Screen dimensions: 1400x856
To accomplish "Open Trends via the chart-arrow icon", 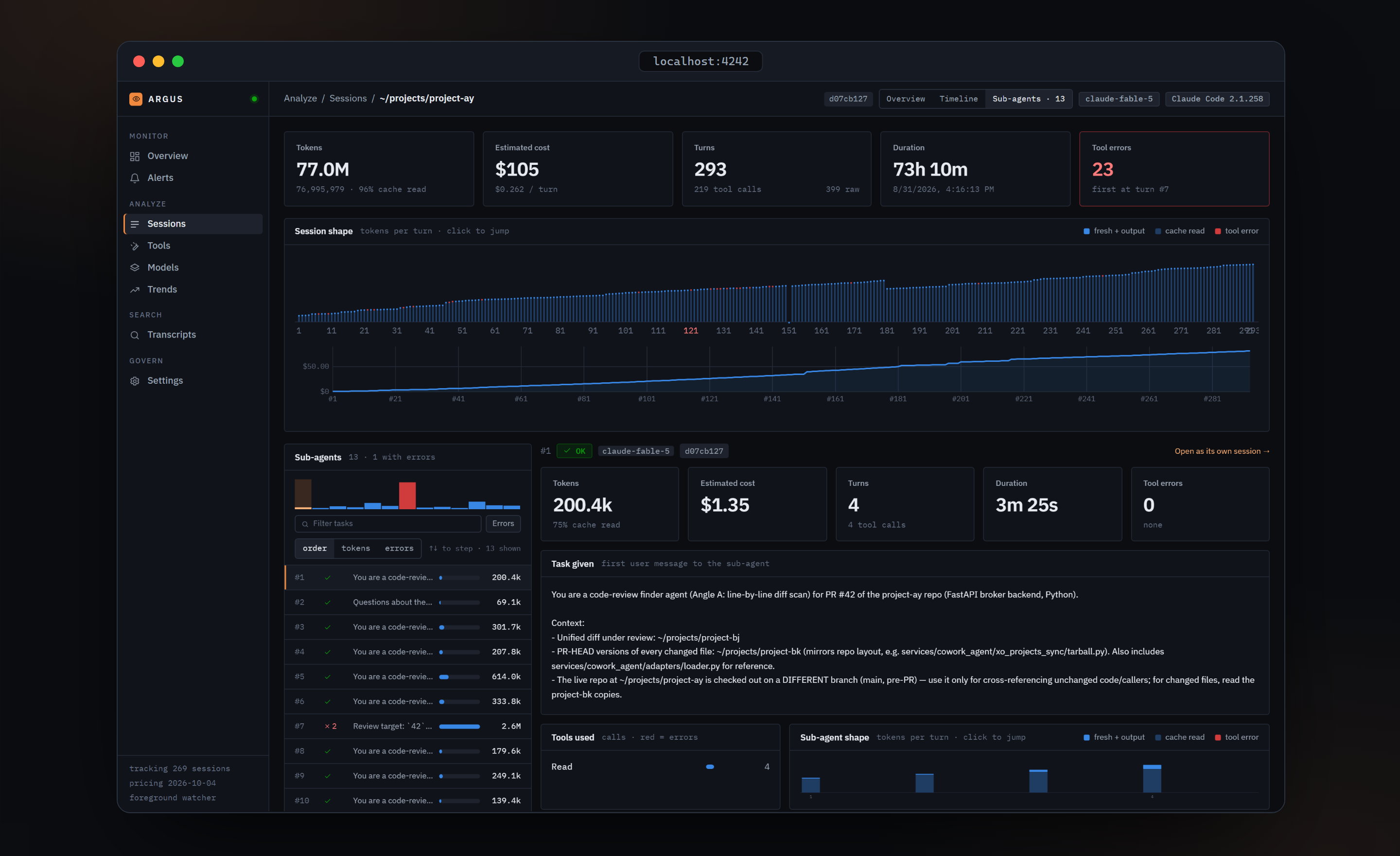I will tap(135, 290).
